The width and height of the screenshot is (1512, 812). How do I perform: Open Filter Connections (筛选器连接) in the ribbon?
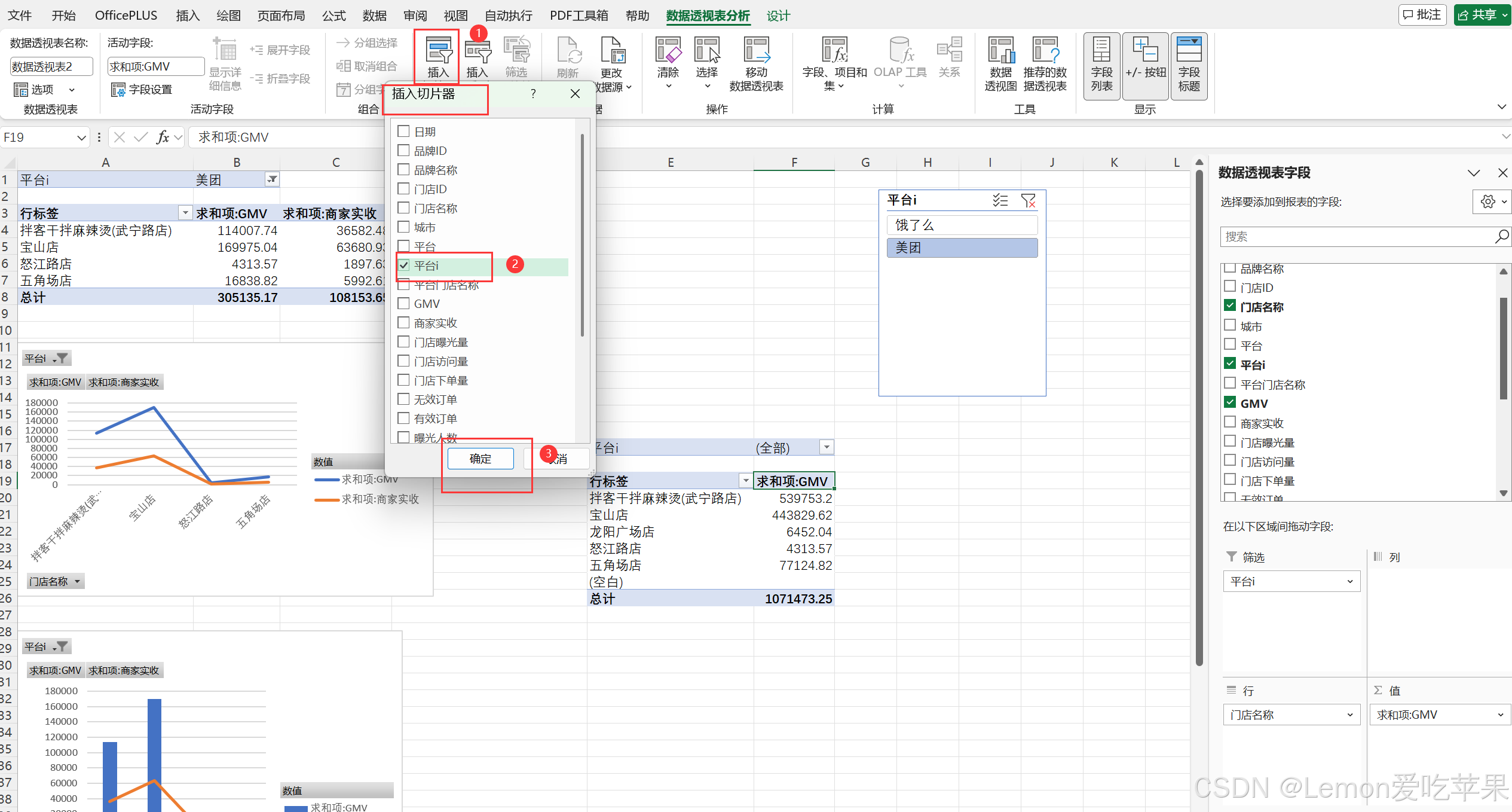pyautogui.click(x=516, y=58)
